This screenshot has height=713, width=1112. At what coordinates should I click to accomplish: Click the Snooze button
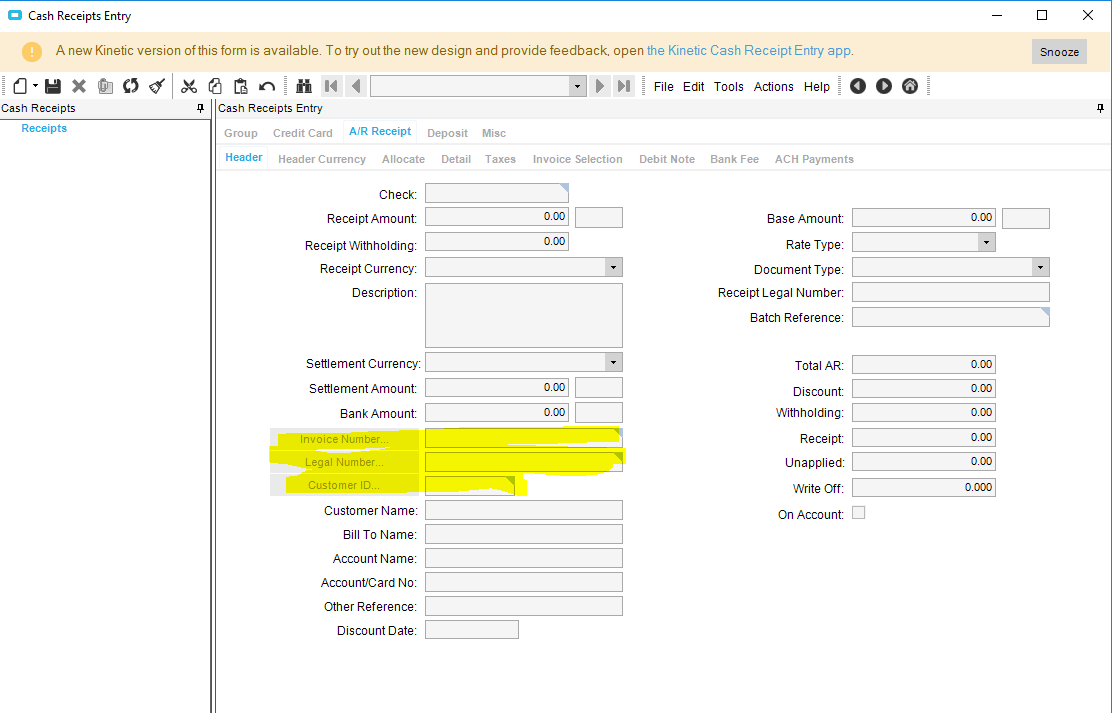click(1060, 52)
